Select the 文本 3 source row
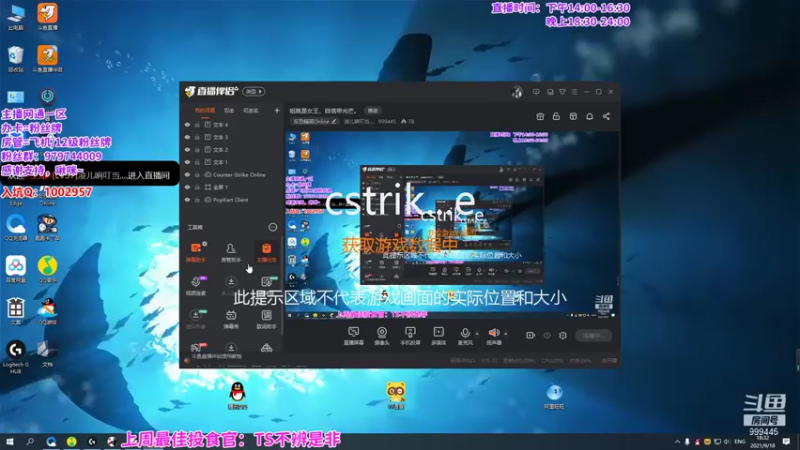 point(232,137)
